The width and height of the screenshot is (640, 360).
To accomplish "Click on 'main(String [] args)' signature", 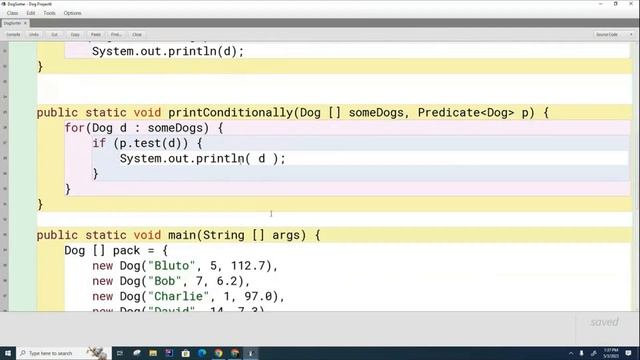I will tap(237, 235).
